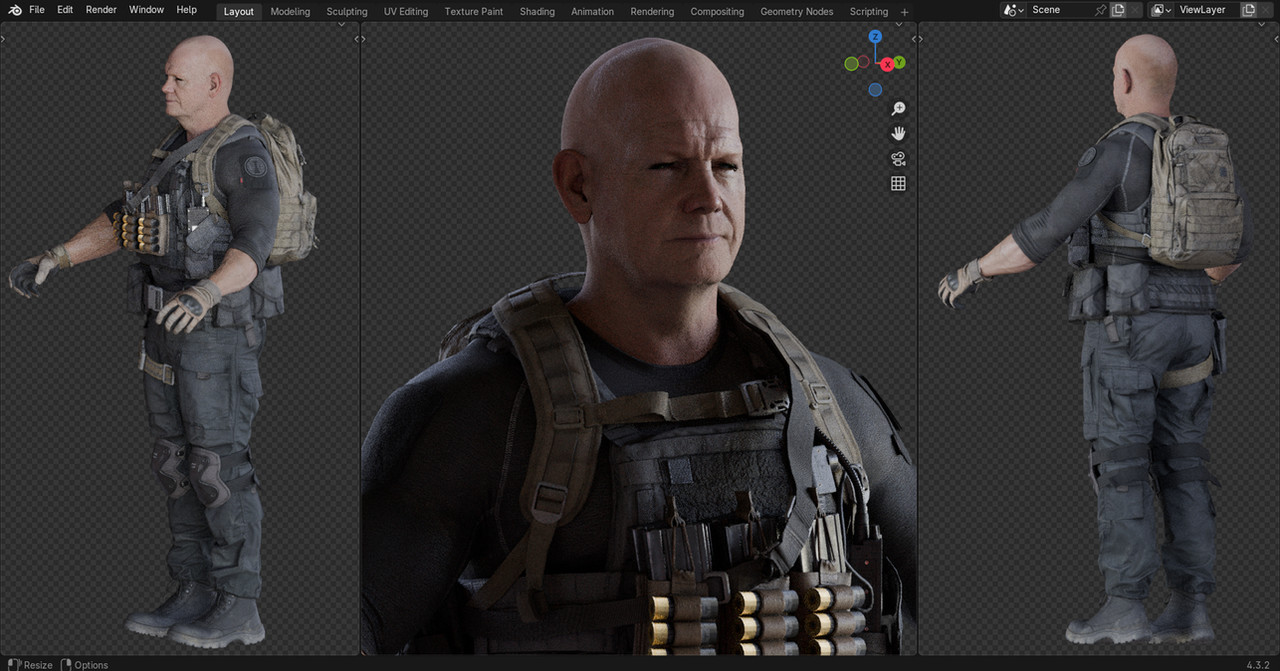The height and width of the screenshot is (671, 1280).
Task: Click the negative Z axis gizmo ball
Action: point(875,89)
